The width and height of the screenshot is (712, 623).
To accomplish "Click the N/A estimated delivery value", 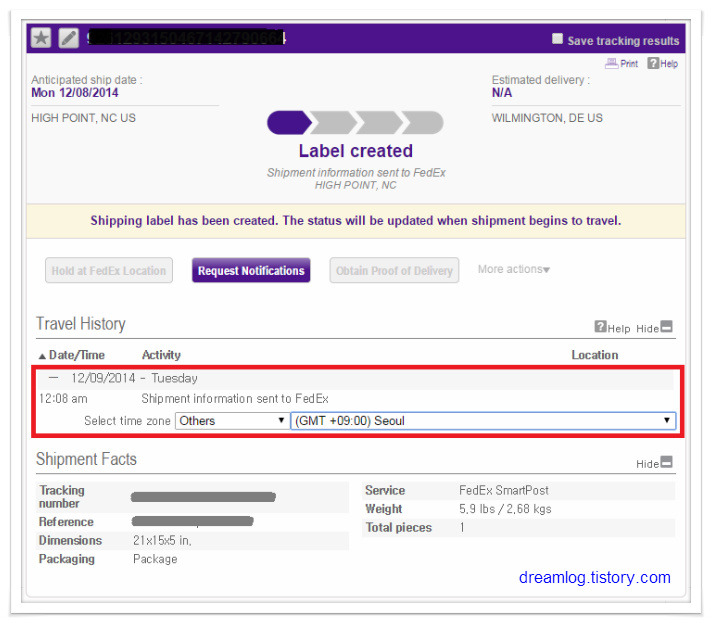I will pyautogui.click(x=502, y=93).
